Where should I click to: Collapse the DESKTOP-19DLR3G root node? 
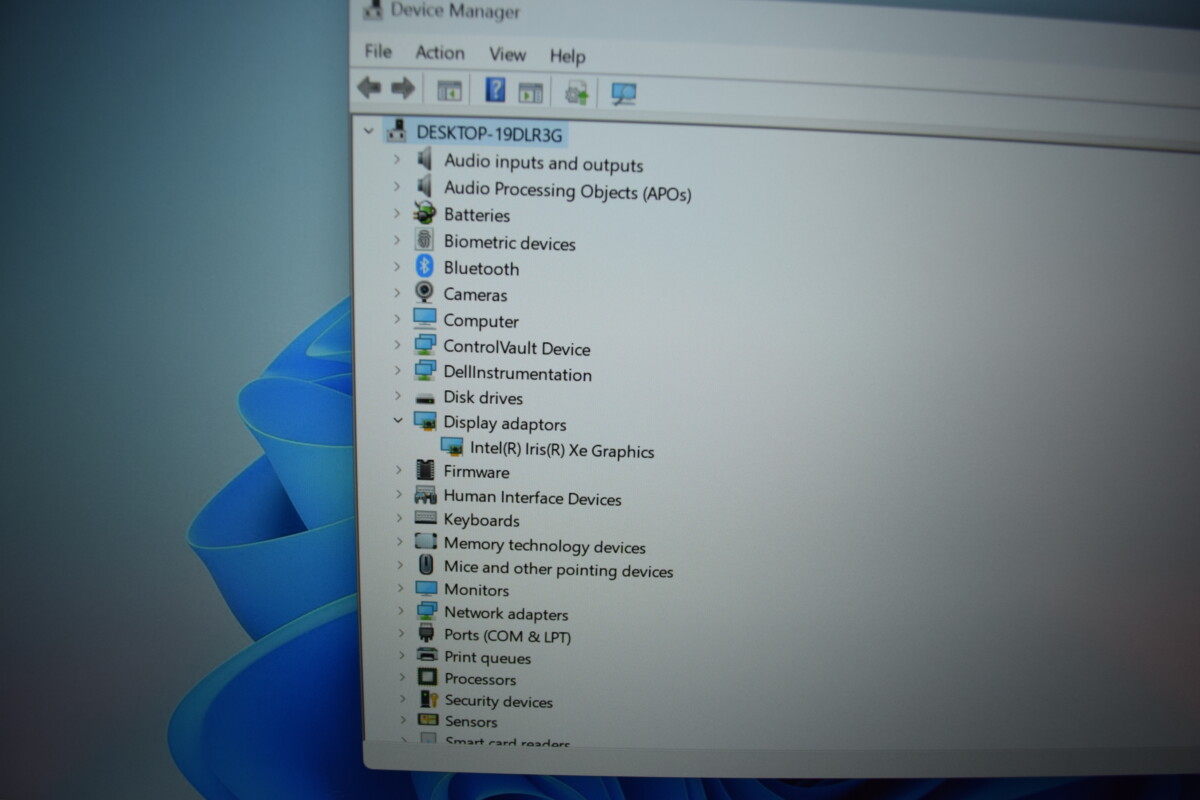369,130
